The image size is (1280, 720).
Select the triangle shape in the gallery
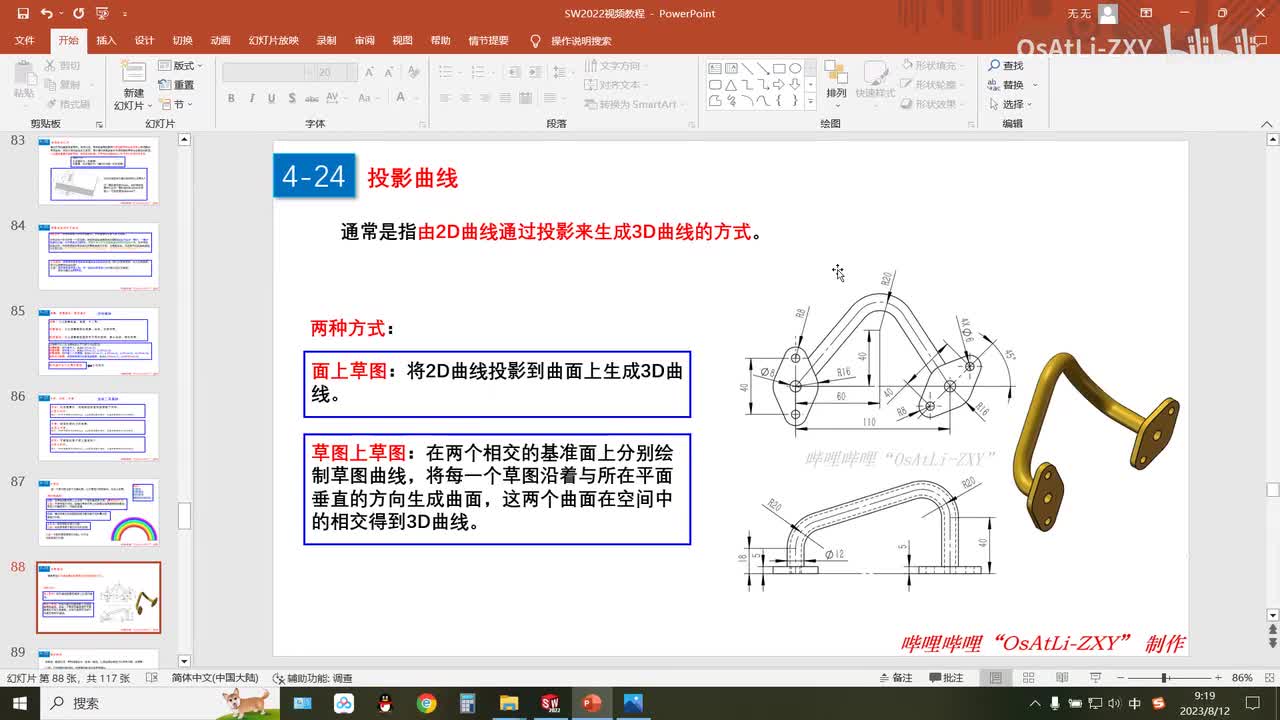731,85
